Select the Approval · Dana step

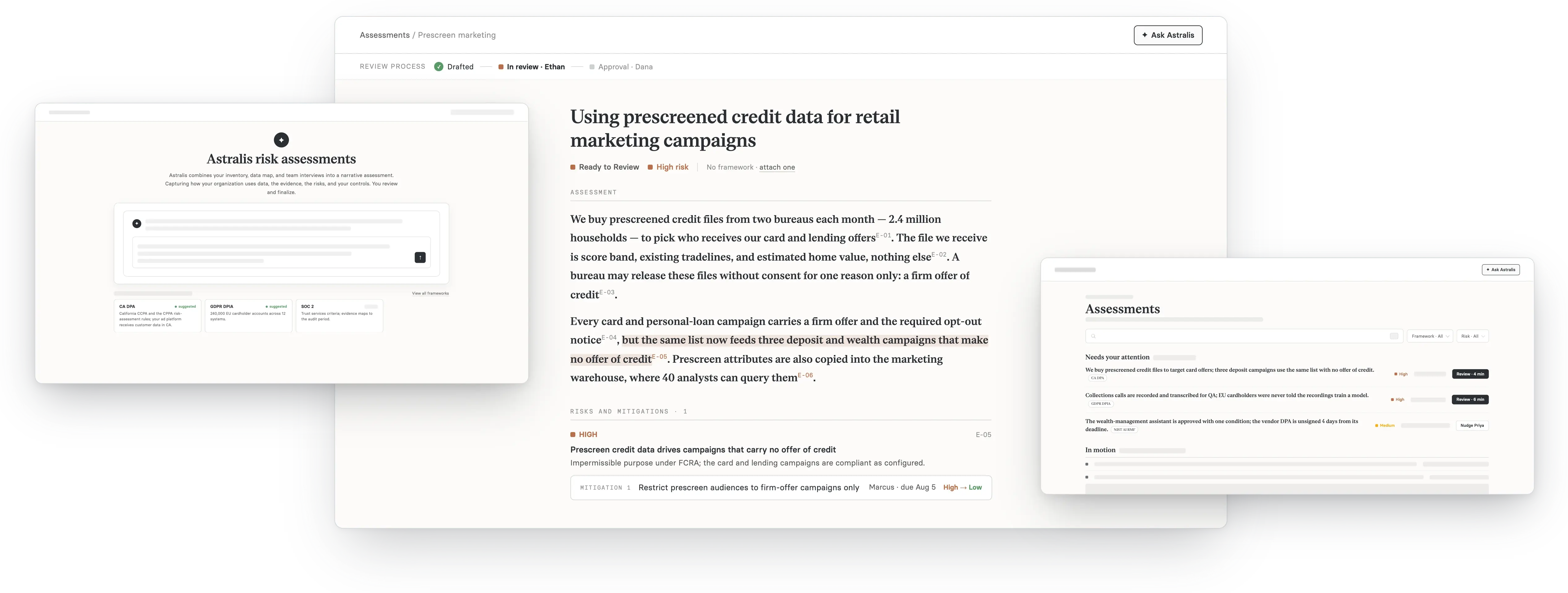[621, 67]
